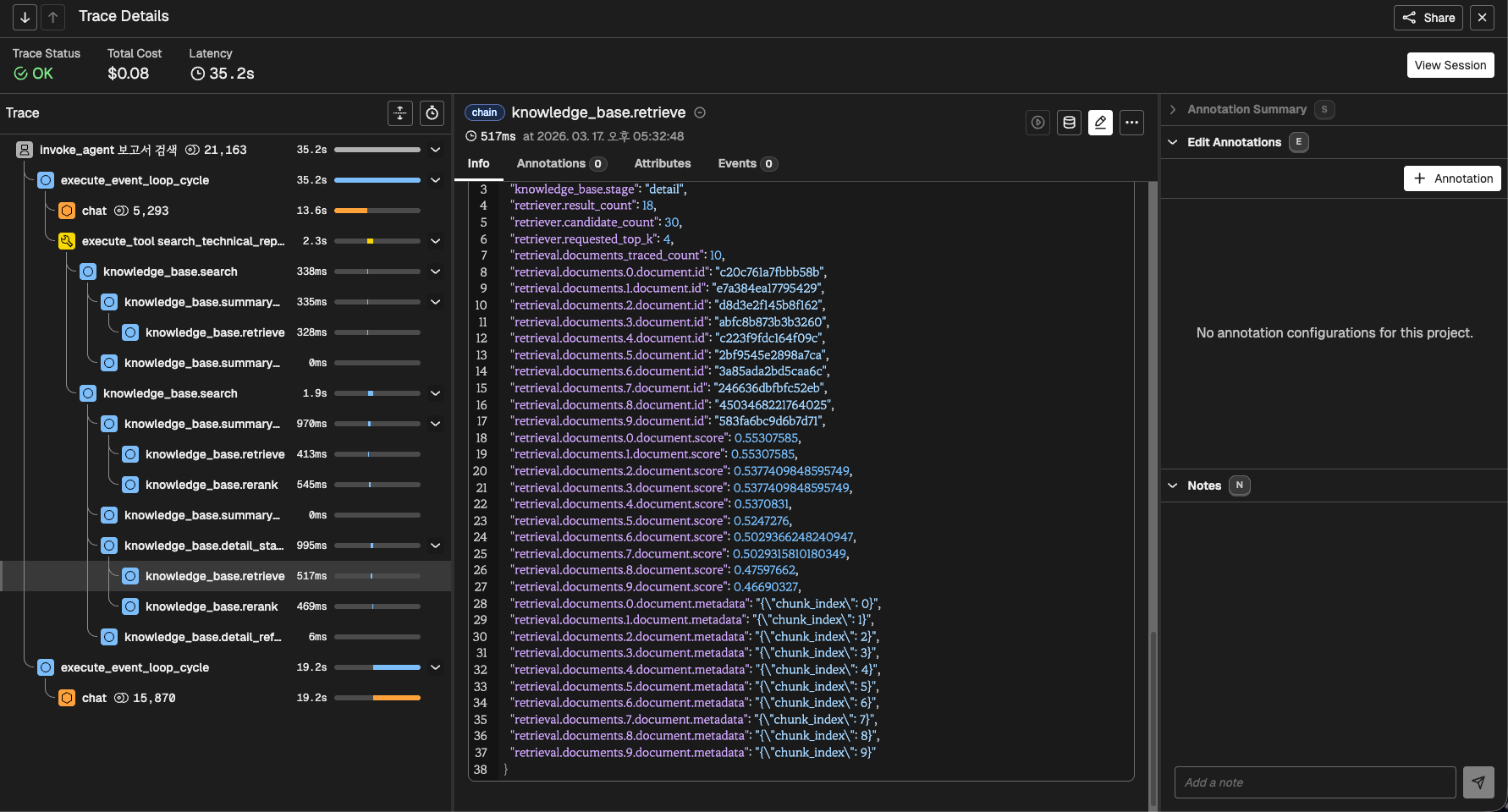
Task: Click the Add a note input field
Action: coord(1315,782)
